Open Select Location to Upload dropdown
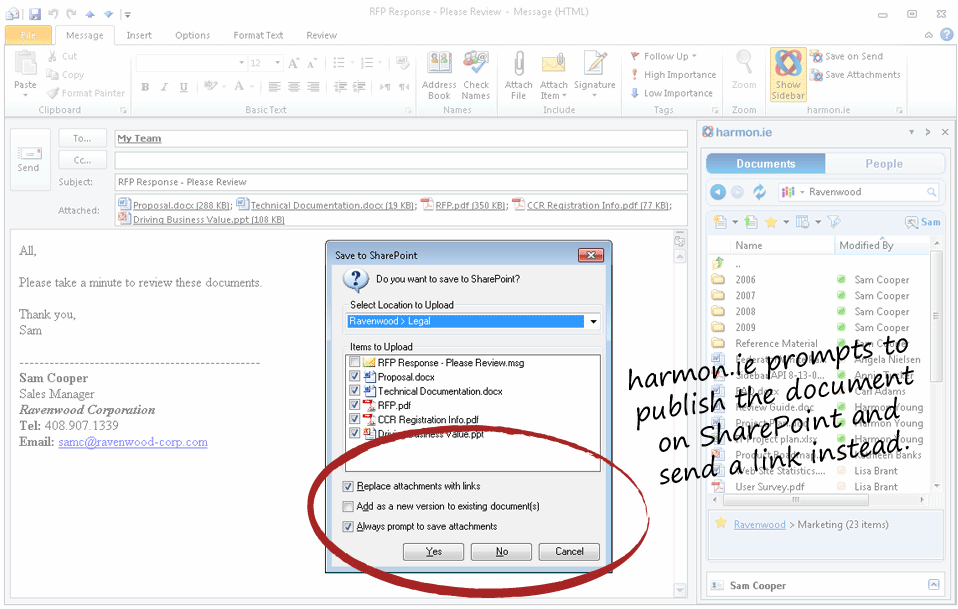The image size is (958, 609). coord(593,321)
